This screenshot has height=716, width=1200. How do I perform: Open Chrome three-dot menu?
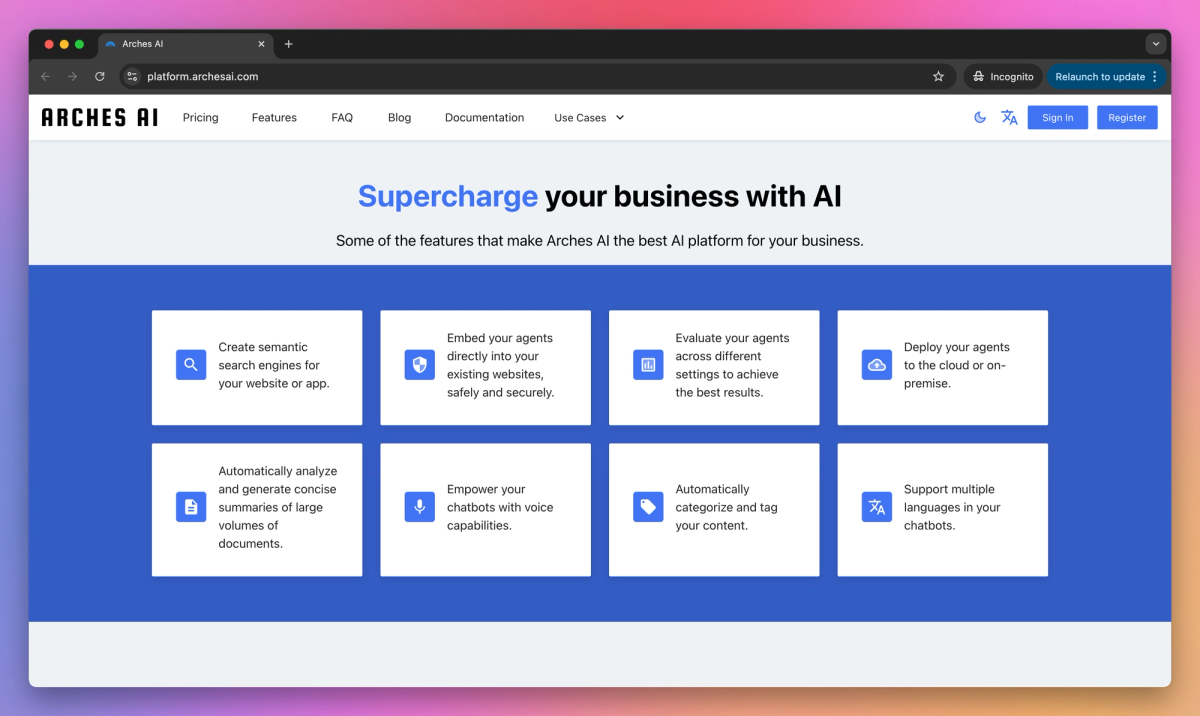1155,76
